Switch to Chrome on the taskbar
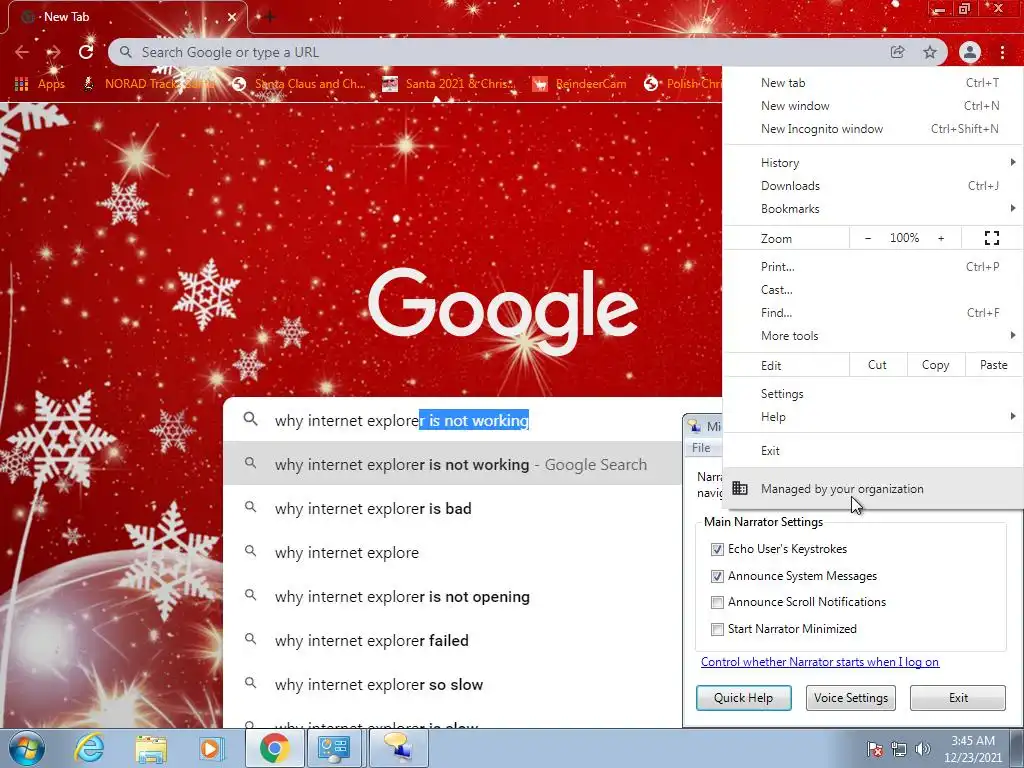 275,748
